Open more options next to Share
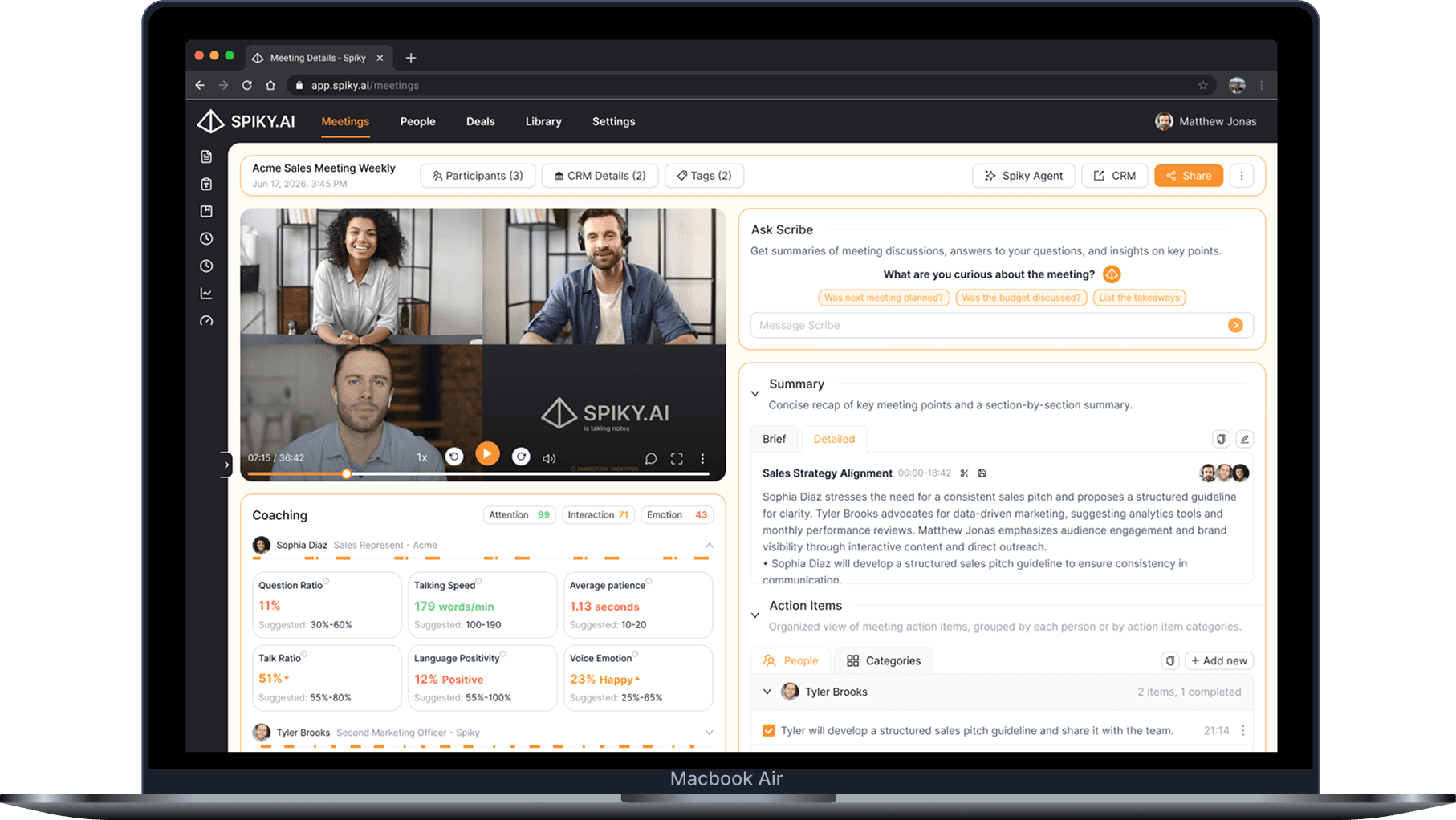Screen dimensions: 1456x820 (x=1242, y=176)
